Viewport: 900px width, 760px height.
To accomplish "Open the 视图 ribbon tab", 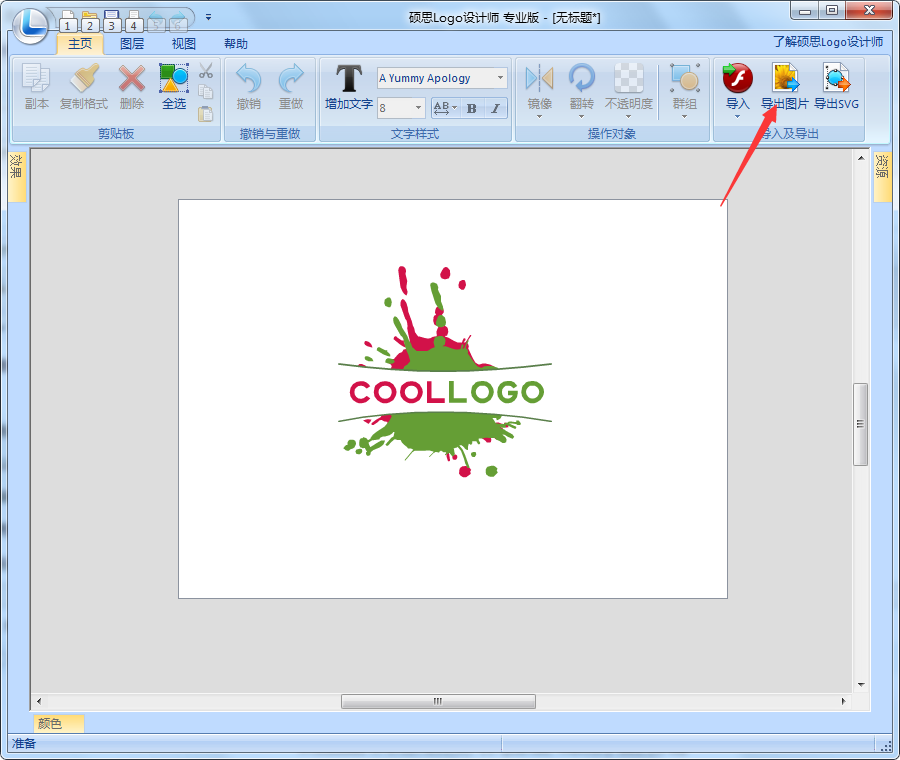I will click(x=184, y=44).
